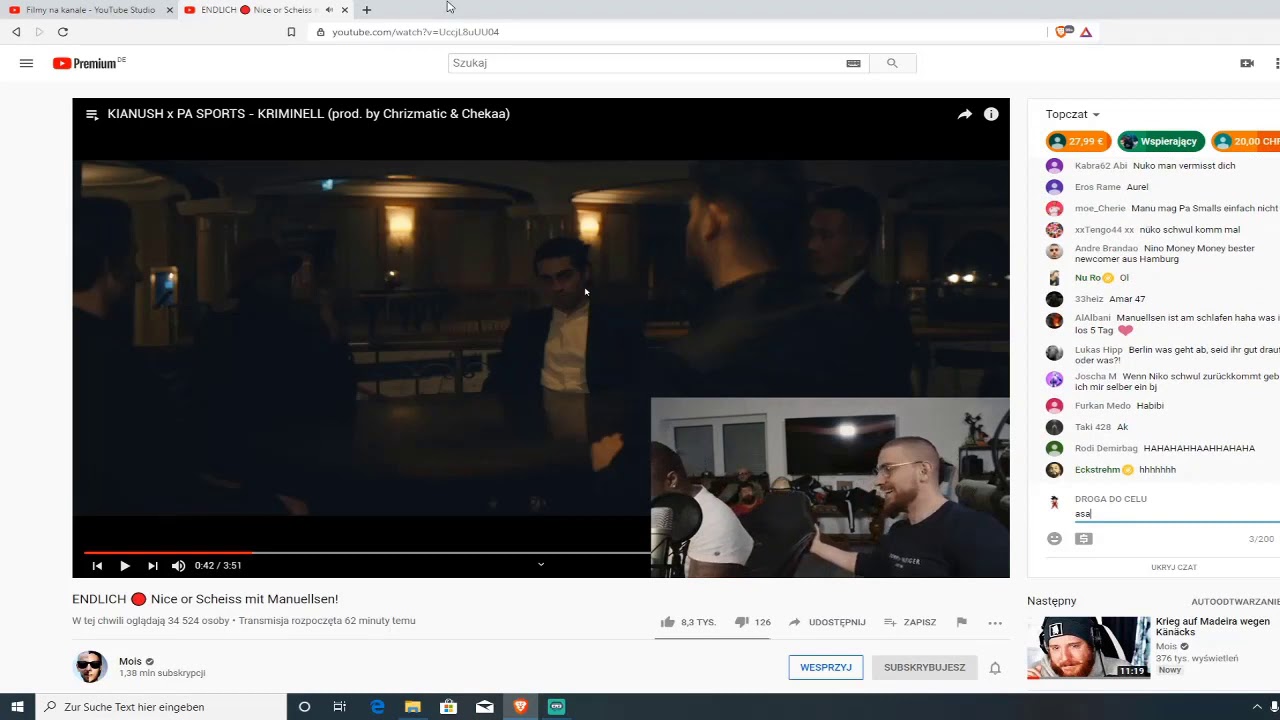Screen dimensions: 1280x720
Task: Click the 20,00 CHF Super Chat chip
Action: click(x=1246, y=142)
